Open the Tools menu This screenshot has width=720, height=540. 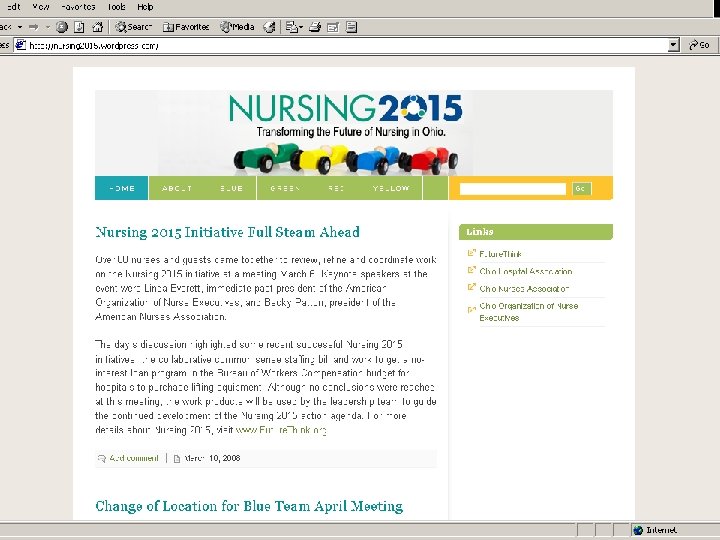117,7
